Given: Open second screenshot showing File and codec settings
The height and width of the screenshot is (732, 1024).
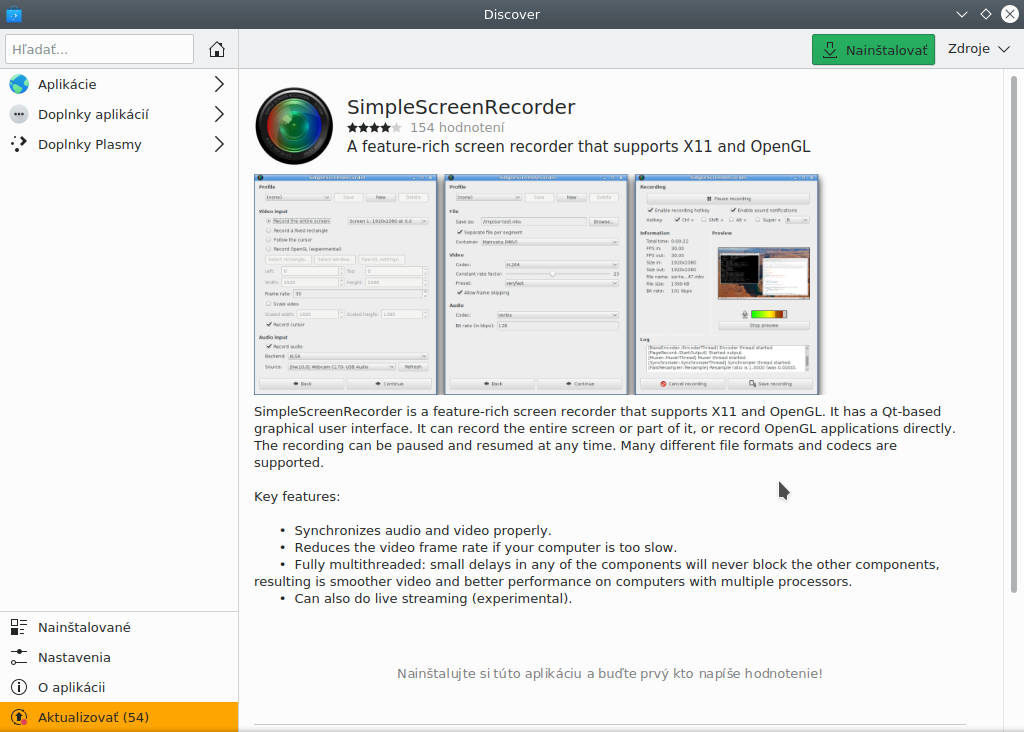Looking at the screenshot, I should pyautogui.click(x=536, y=284).
